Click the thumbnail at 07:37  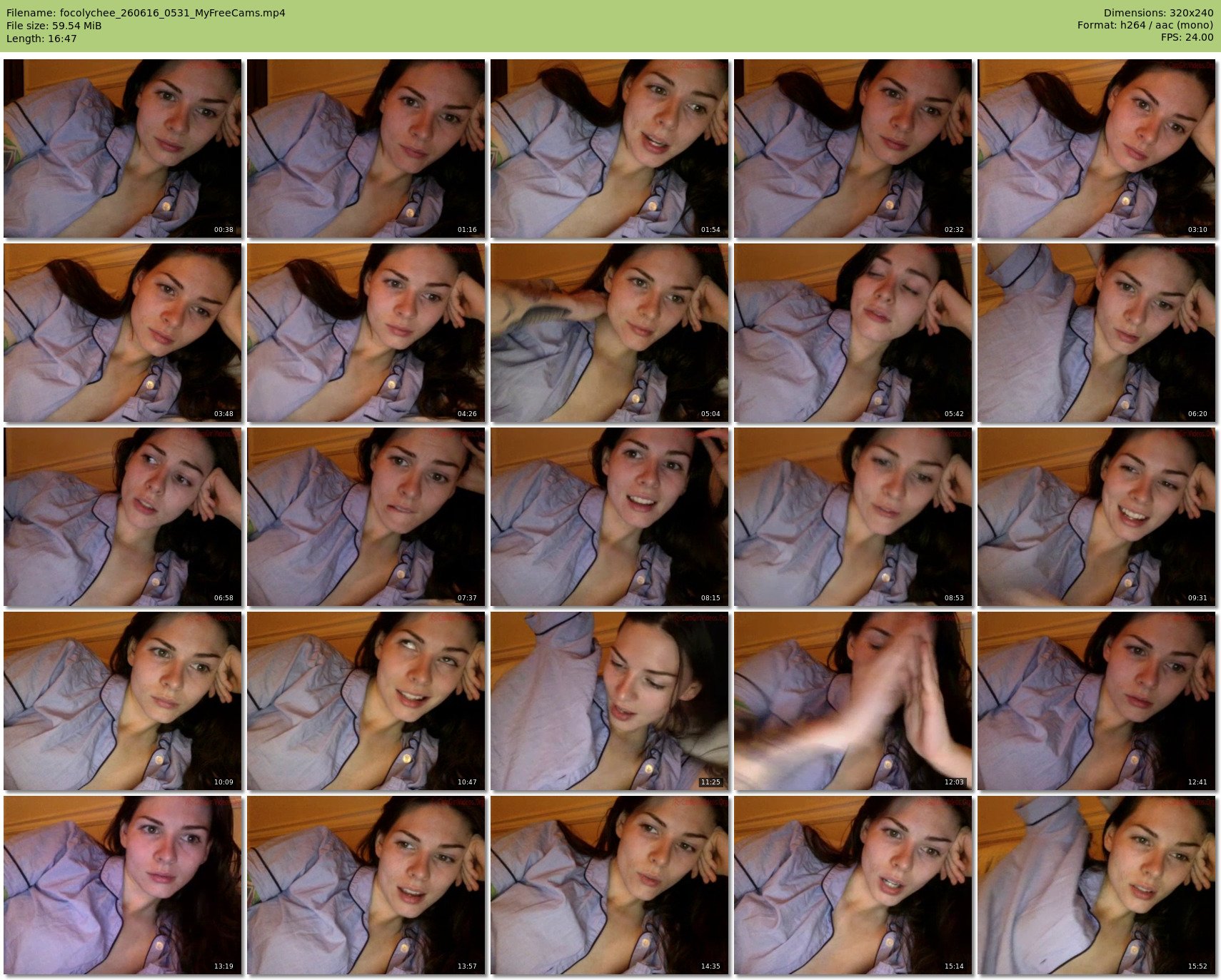[366, 517]
